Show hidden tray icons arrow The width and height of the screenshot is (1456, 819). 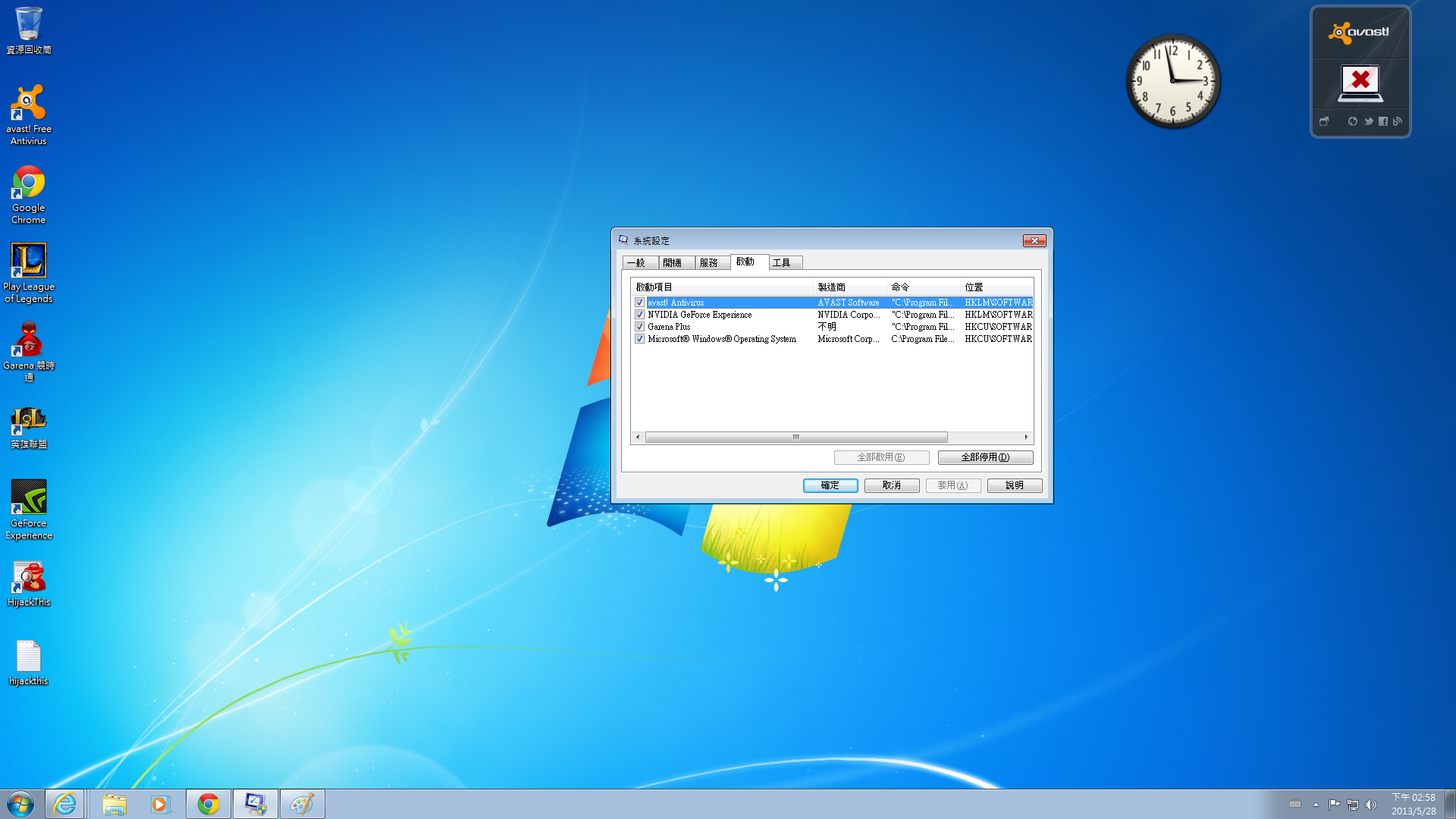1316,805
